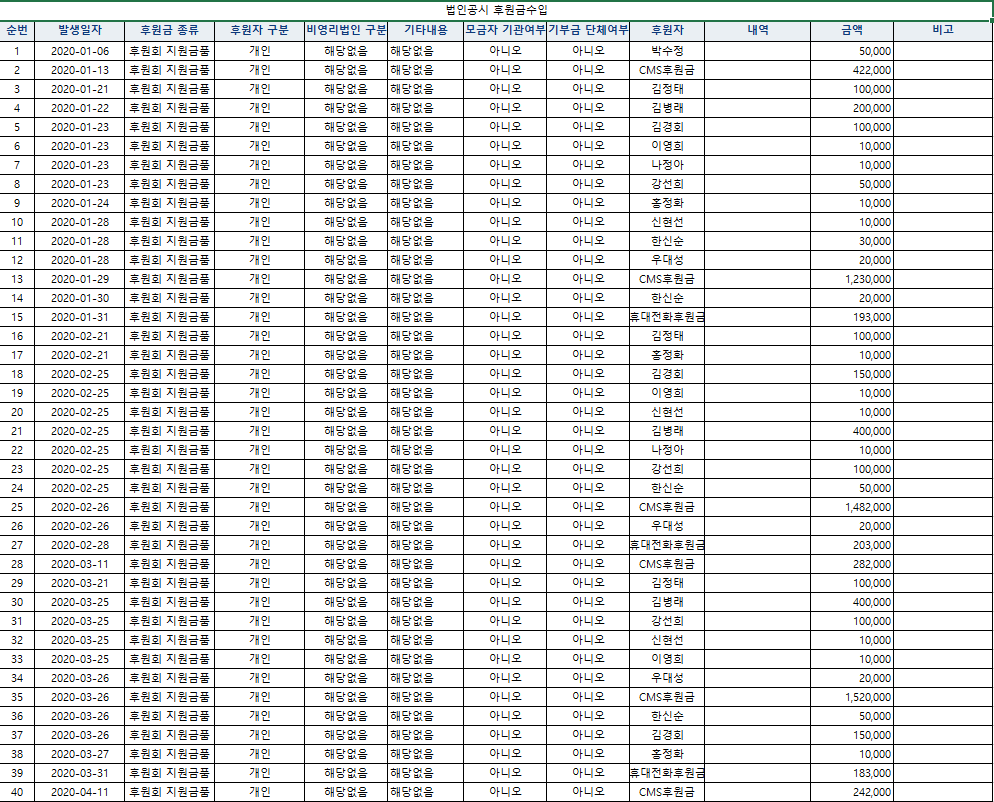Select sponsor 김병래 in row 21
Image resolution: width=994 pixels, height=802 pixels.
667,432
